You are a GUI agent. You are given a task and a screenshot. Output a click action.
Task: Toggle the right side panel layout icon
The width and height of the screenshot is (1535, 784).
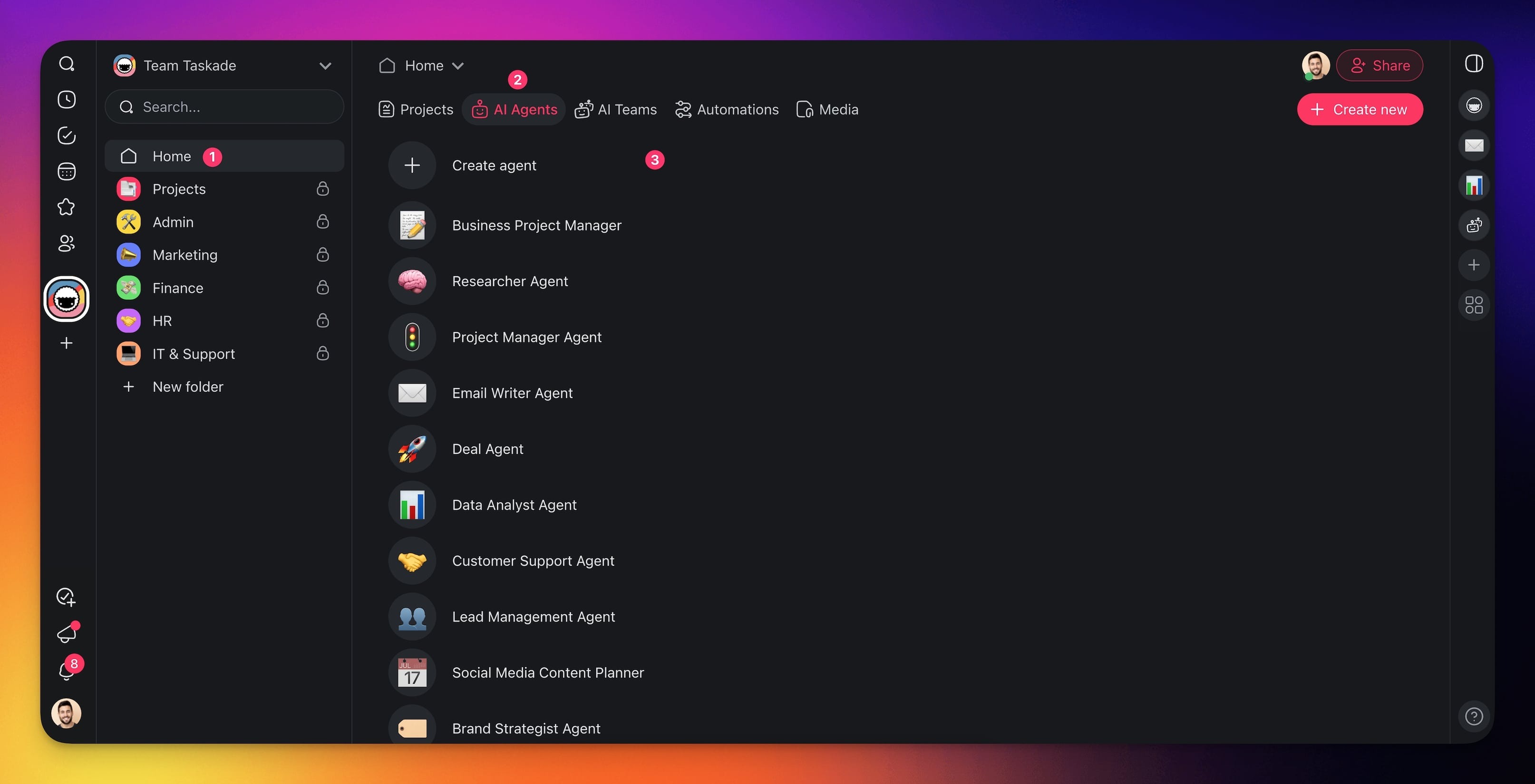1474,64
